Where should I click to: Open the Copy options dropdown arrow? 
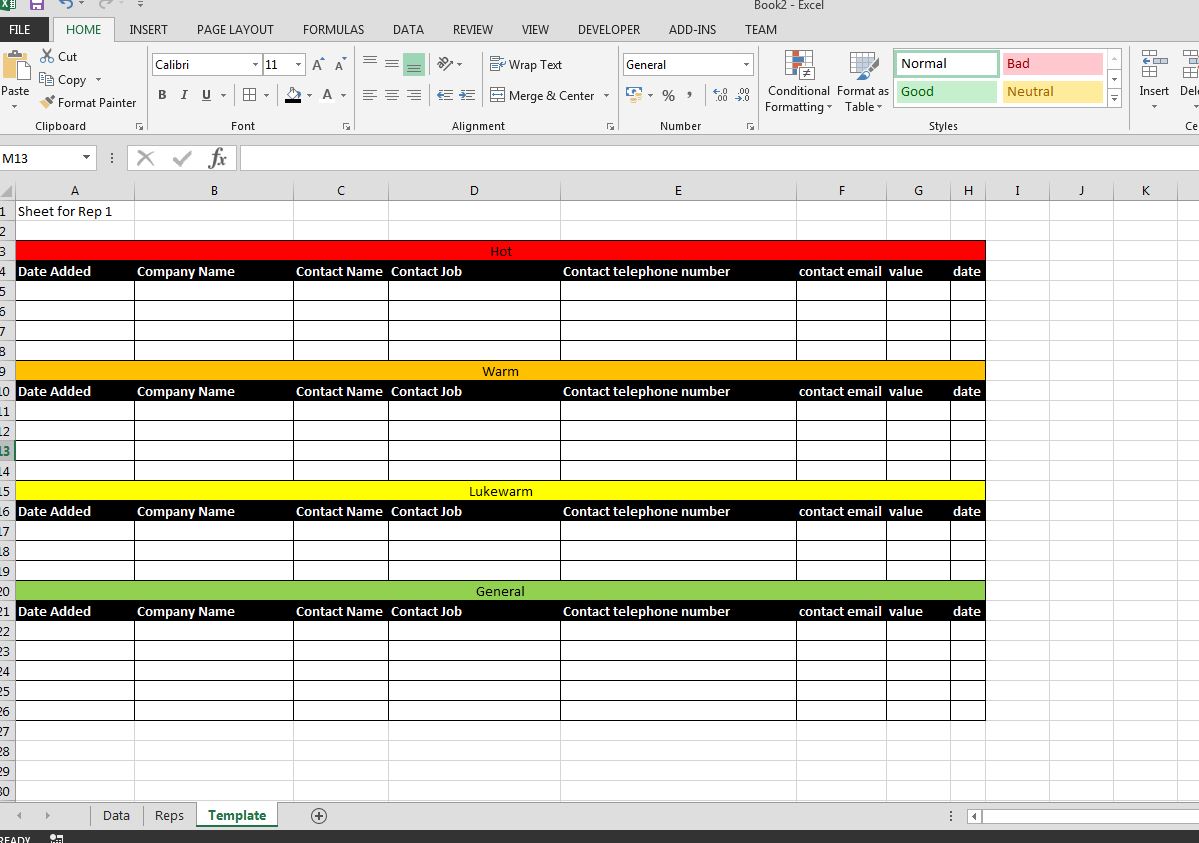(98, 80)
